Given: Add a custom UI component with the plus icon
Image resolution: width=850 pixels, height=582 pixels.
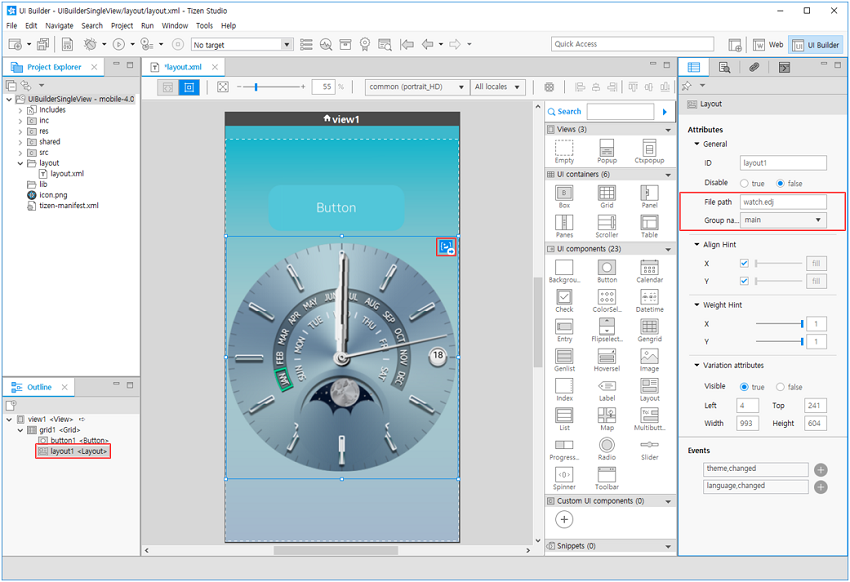Looking at the screenshot, I should pos(564,519).
